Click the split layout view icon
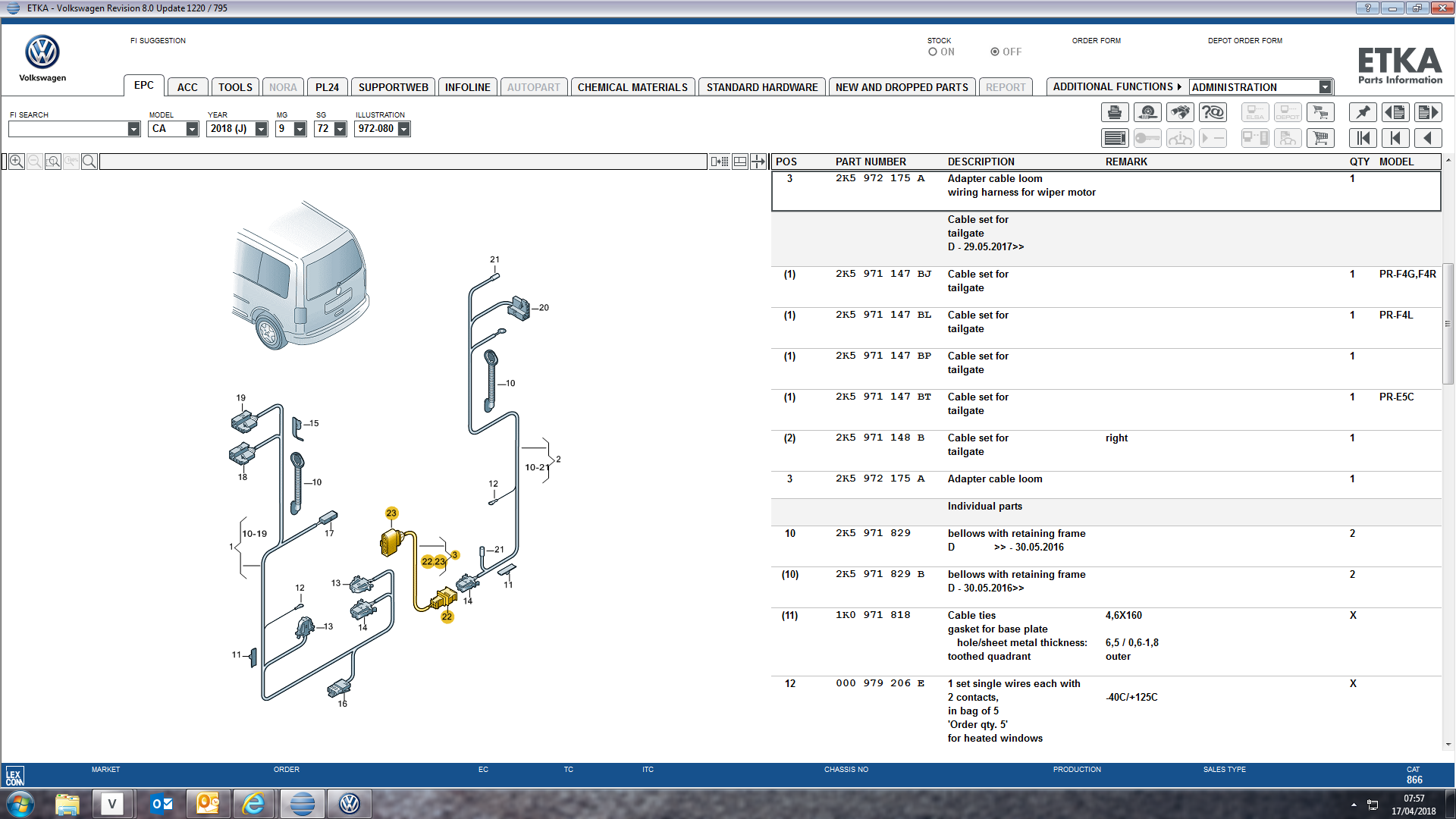Viewport: 1456px width, 819px height. pyautogui.click(x=740, y=162)
